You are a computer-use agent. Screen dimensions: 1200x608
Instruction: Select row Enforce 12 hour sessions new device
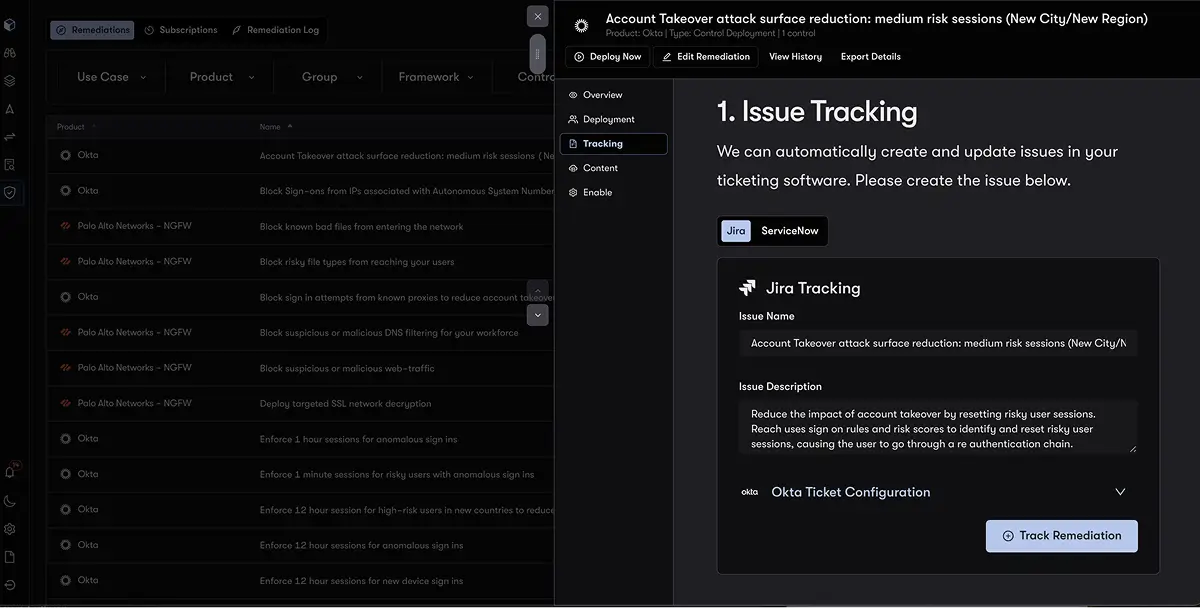click(300, 581)
